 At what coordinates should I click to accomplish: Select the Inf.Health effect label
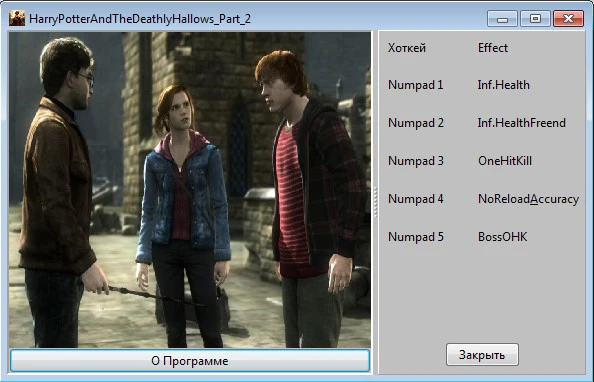coord(503,85)
